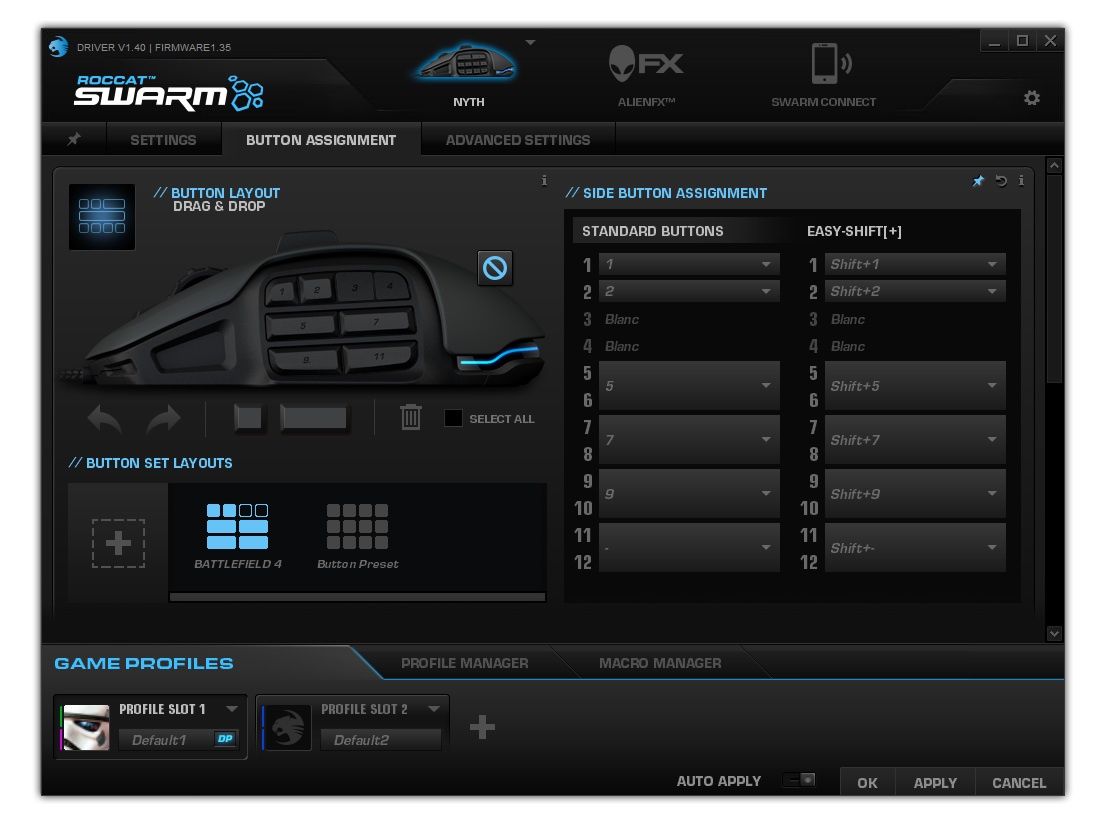The image size is (1111, 834).
Task: Pick the wide double button shape
Action: (313, 418)
